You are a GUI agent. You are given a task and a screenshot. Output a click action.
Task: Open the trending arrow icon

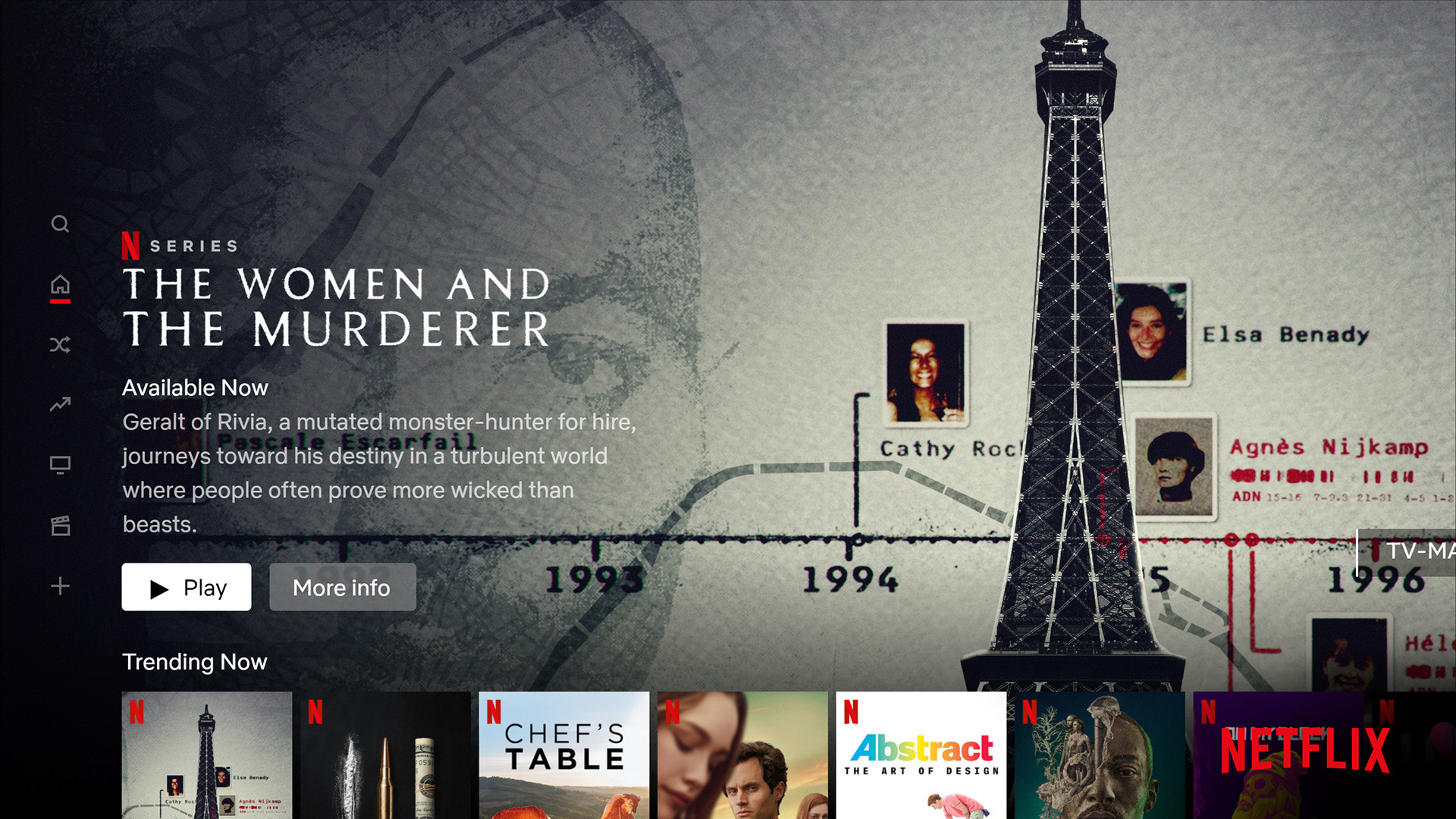(x=60, y=404)
